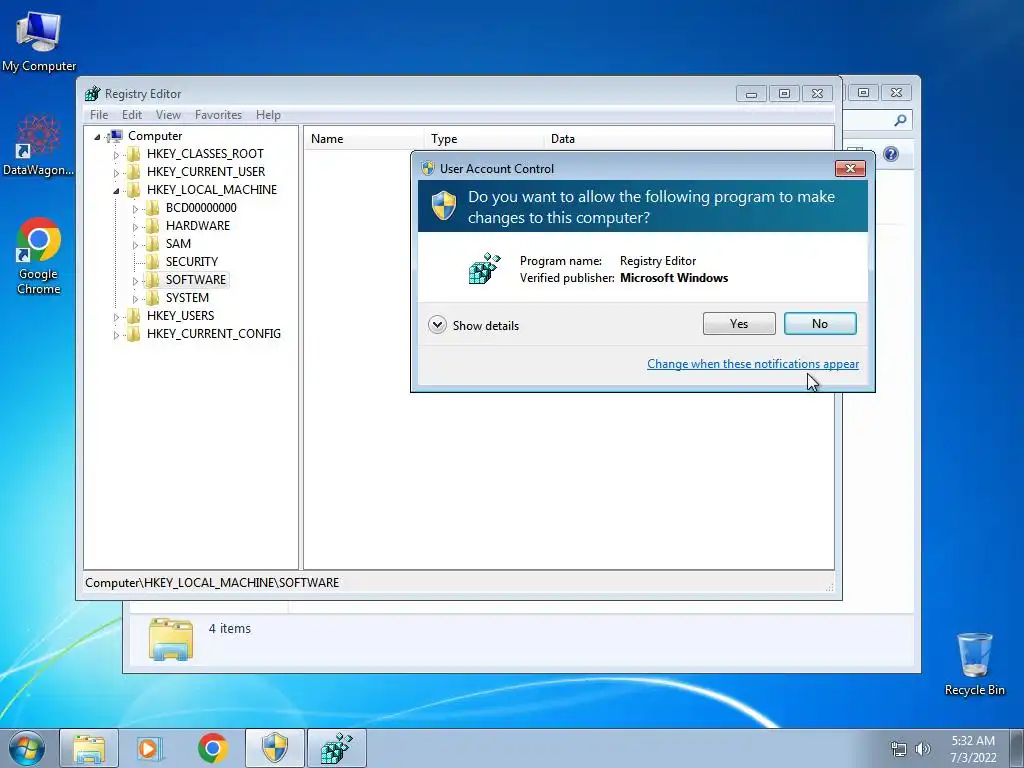The height and width of the screenshot is (768, 1024).
Task: Expand HKEY_CURRENT_USER tree node
Action: point(116,172)
